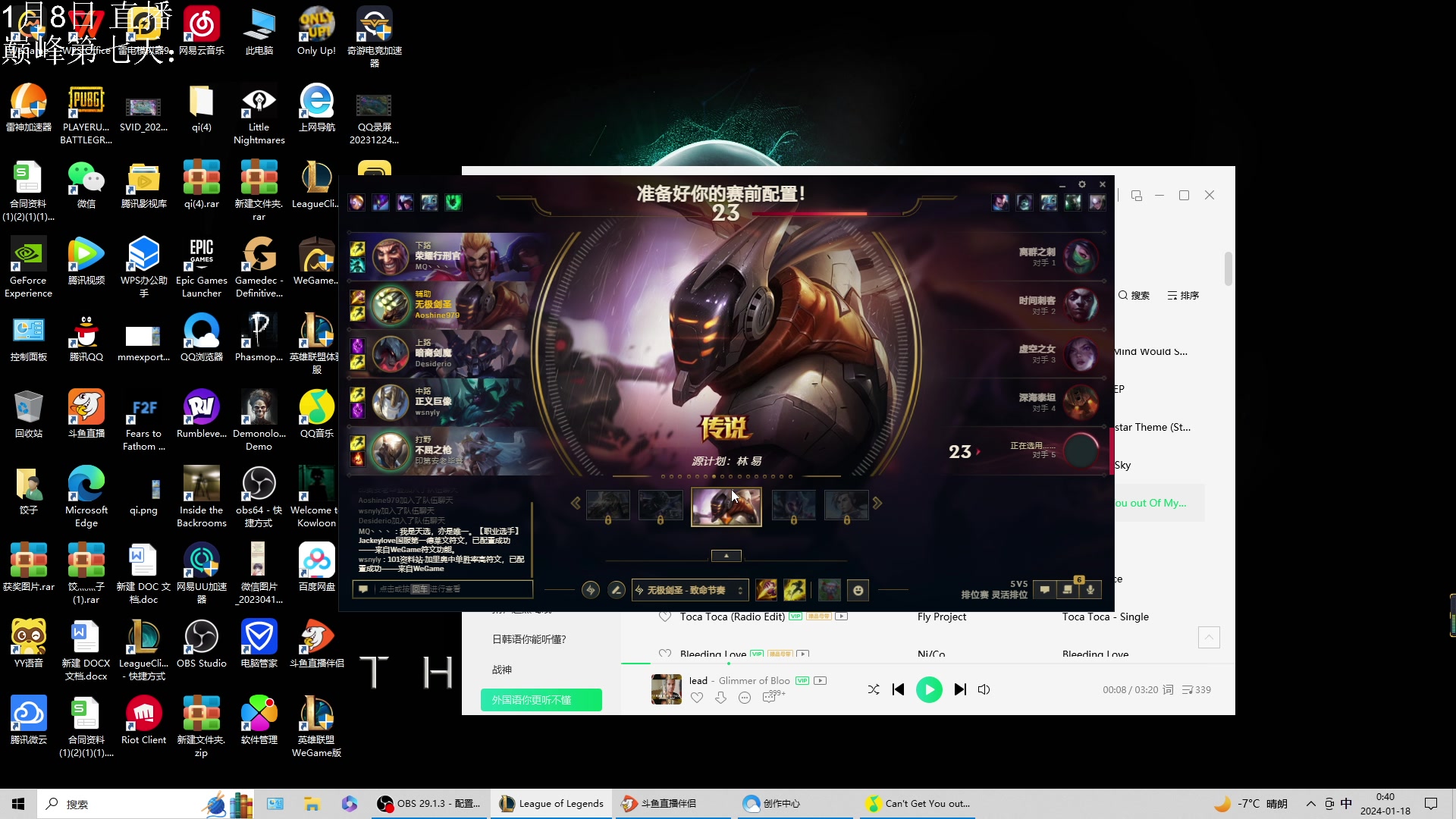
Task: Select 日韩语你能听懂? playlist
Action: [x=529, y=639]
